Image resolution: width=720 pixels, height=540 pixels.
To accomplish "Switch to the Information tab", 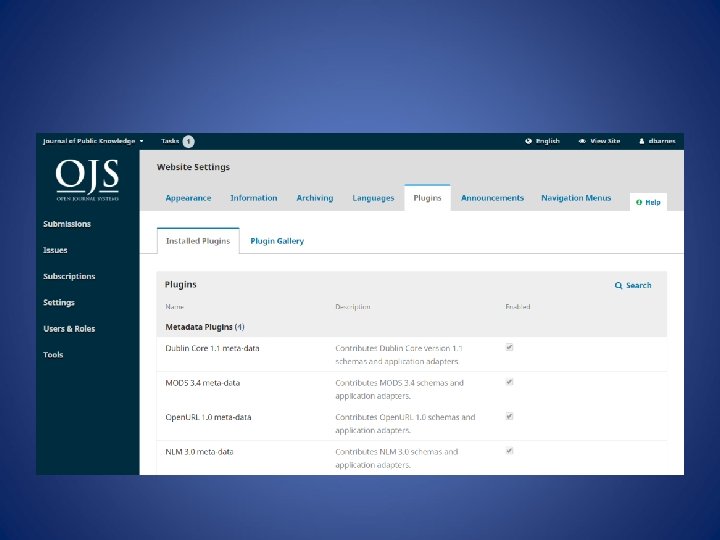I will coord(253,198).
